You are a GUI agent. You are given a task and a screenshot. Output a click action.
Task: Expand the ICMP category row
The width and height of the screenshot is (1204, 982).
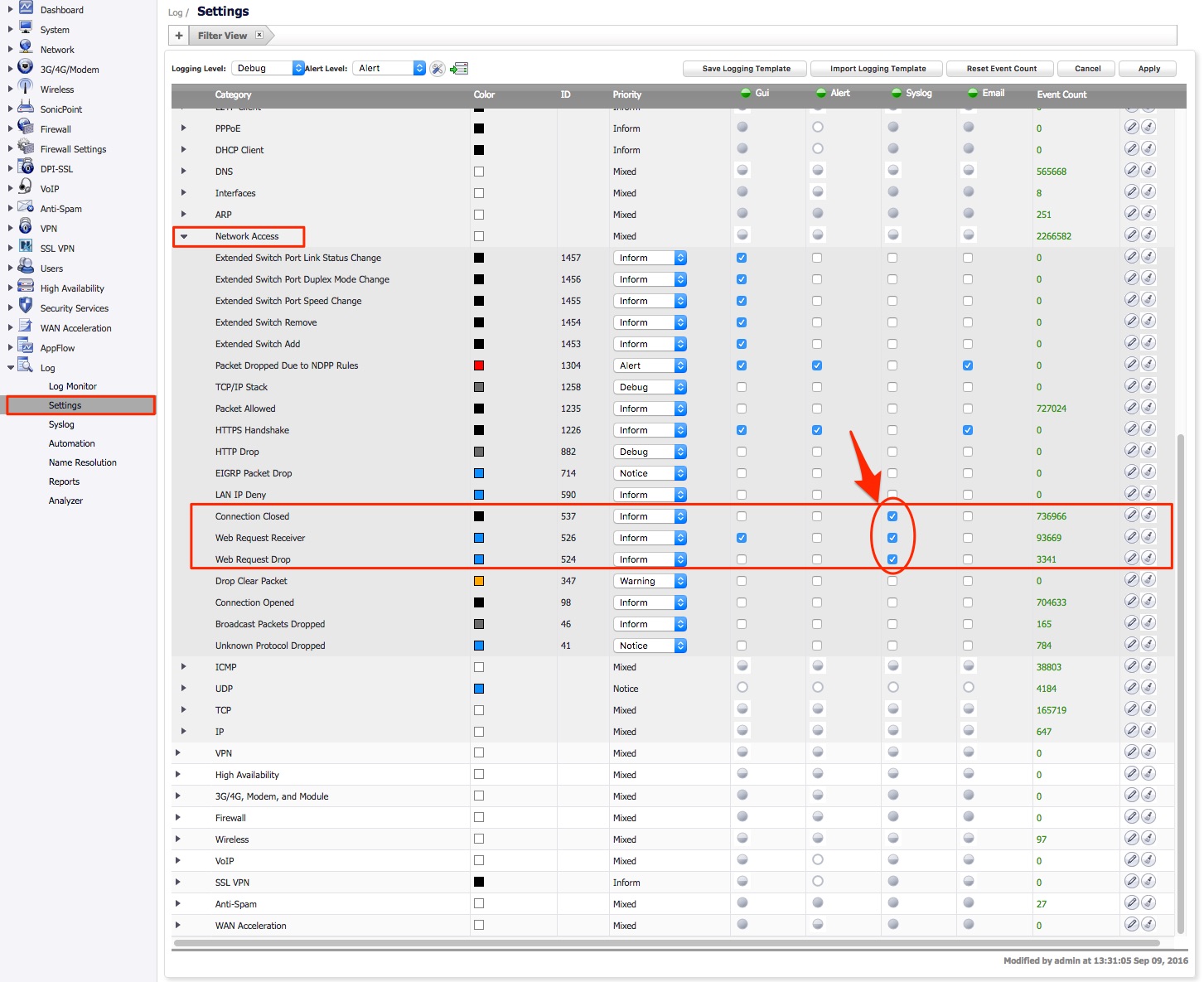pyautogui.click(x=184, y=667)
